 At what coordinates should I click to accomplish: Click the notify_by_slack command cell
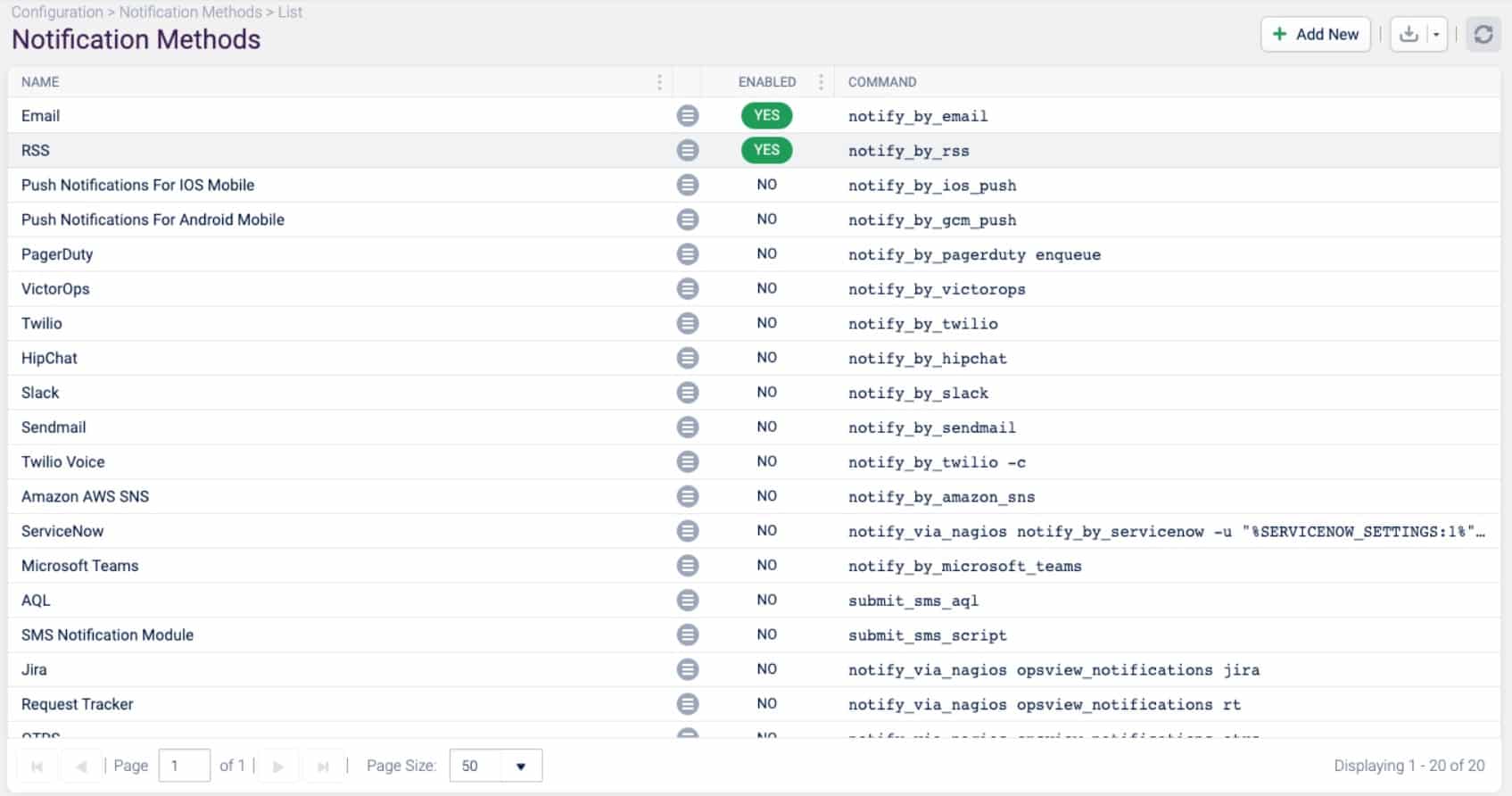tap(918, 393)
